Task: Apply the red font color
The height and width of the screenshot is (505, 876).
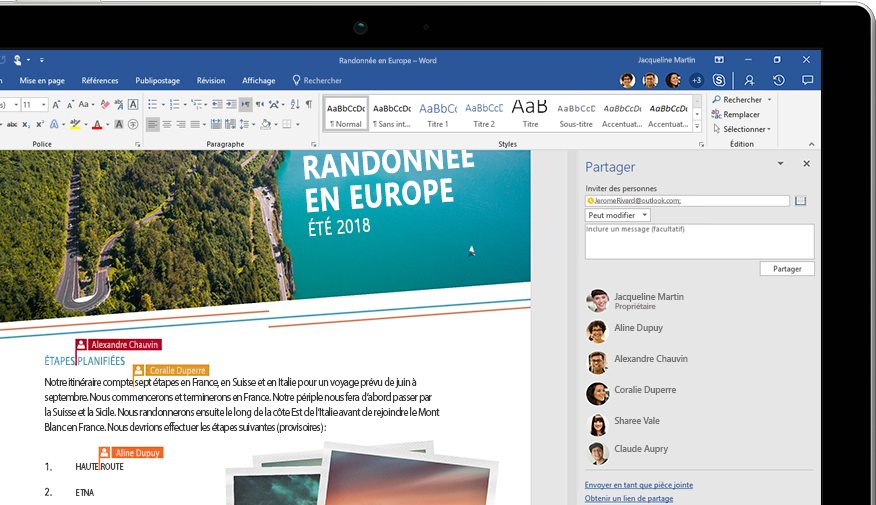Action: (x=97, y=125)
